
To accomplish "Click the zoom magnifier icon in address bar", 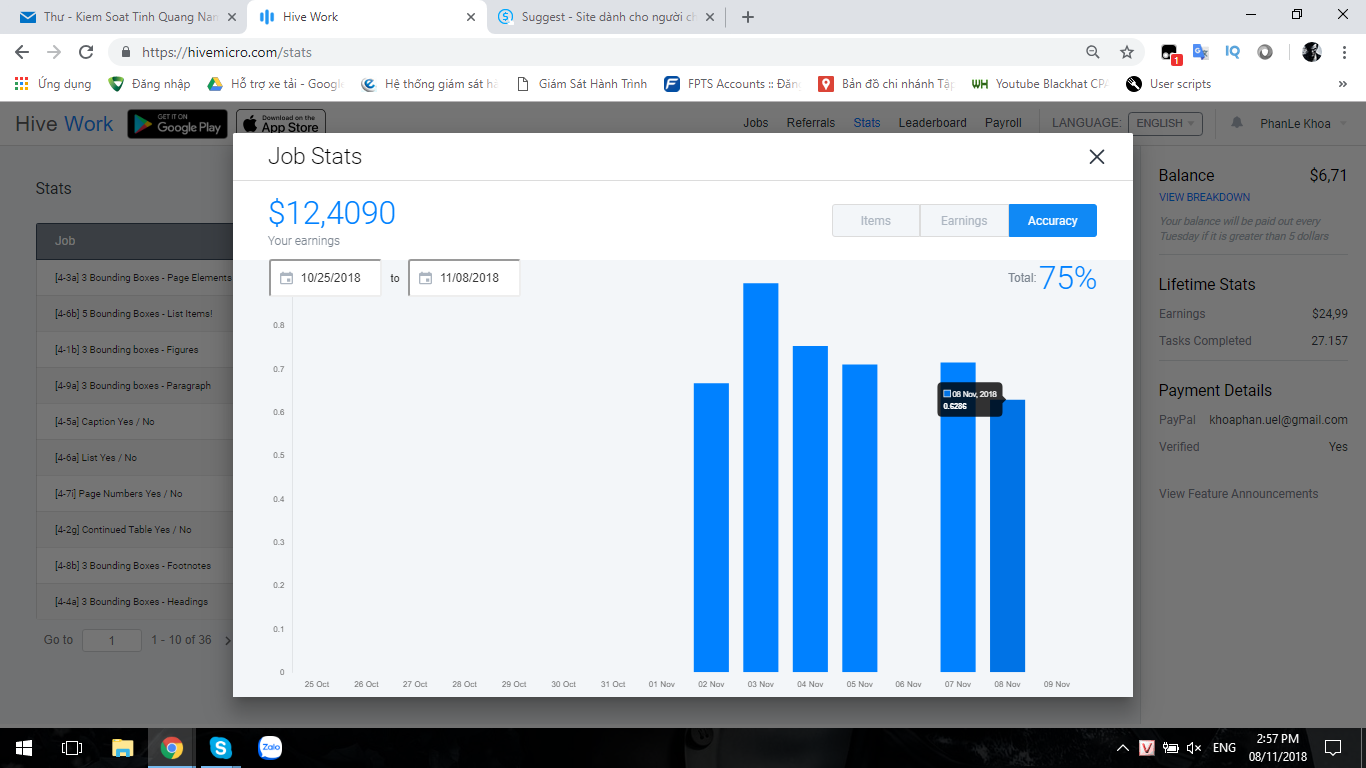I will point(1093,52).
